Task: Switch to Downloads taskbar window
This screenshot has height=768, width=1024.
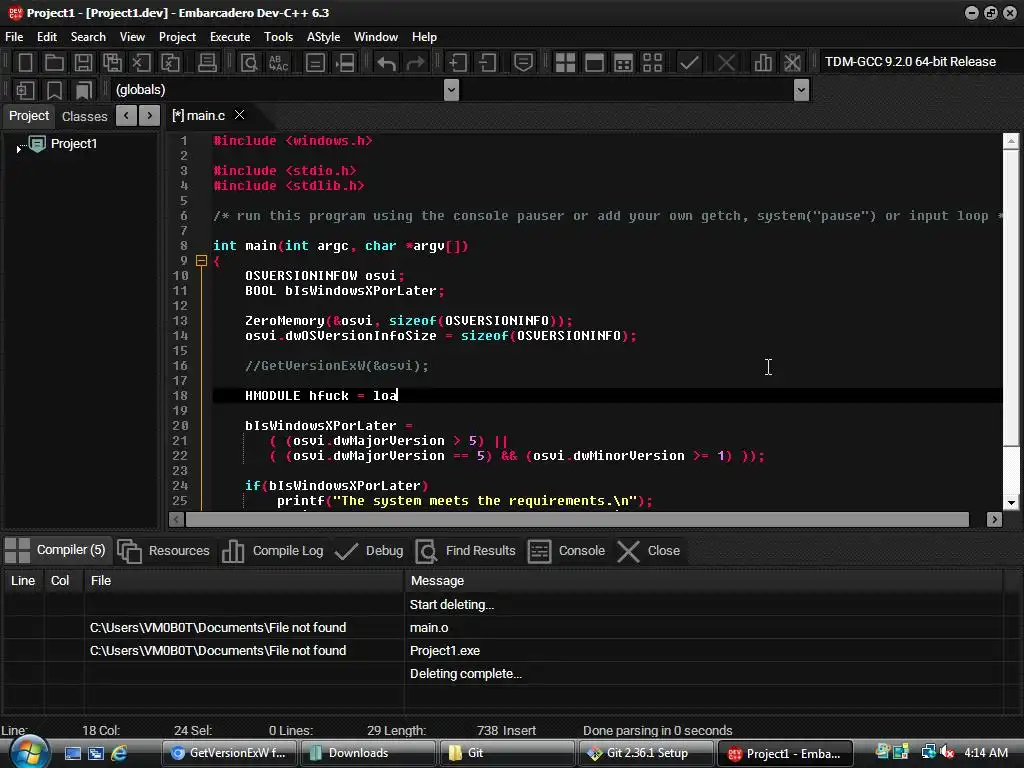Action: coord(368,753)
